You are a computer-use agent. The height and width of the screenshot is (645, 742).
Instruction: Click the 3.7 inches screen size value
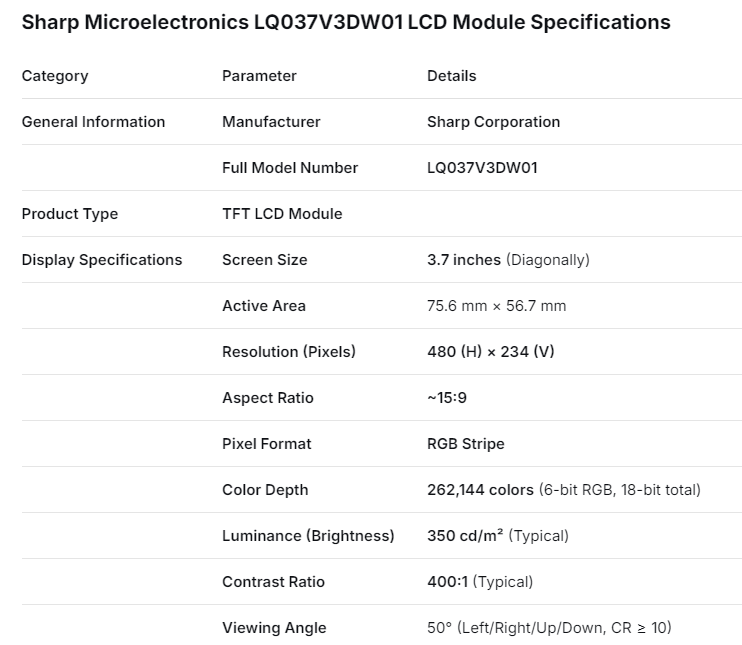(464, 260)
